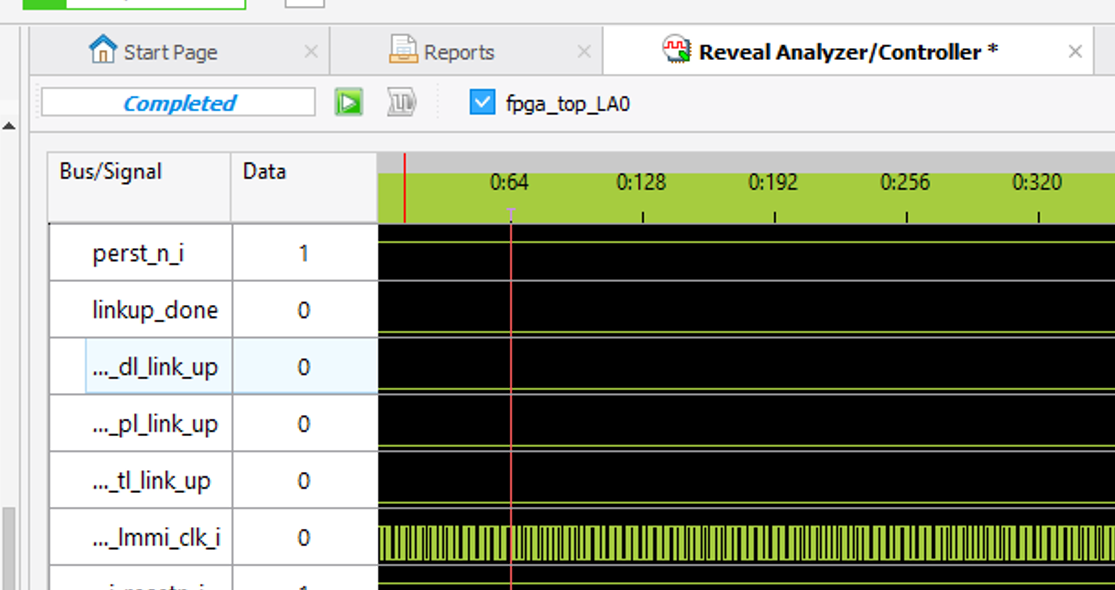Click the Bus/Signal column header
This screenshot has width=1115, height=590.
coord(139,187)
